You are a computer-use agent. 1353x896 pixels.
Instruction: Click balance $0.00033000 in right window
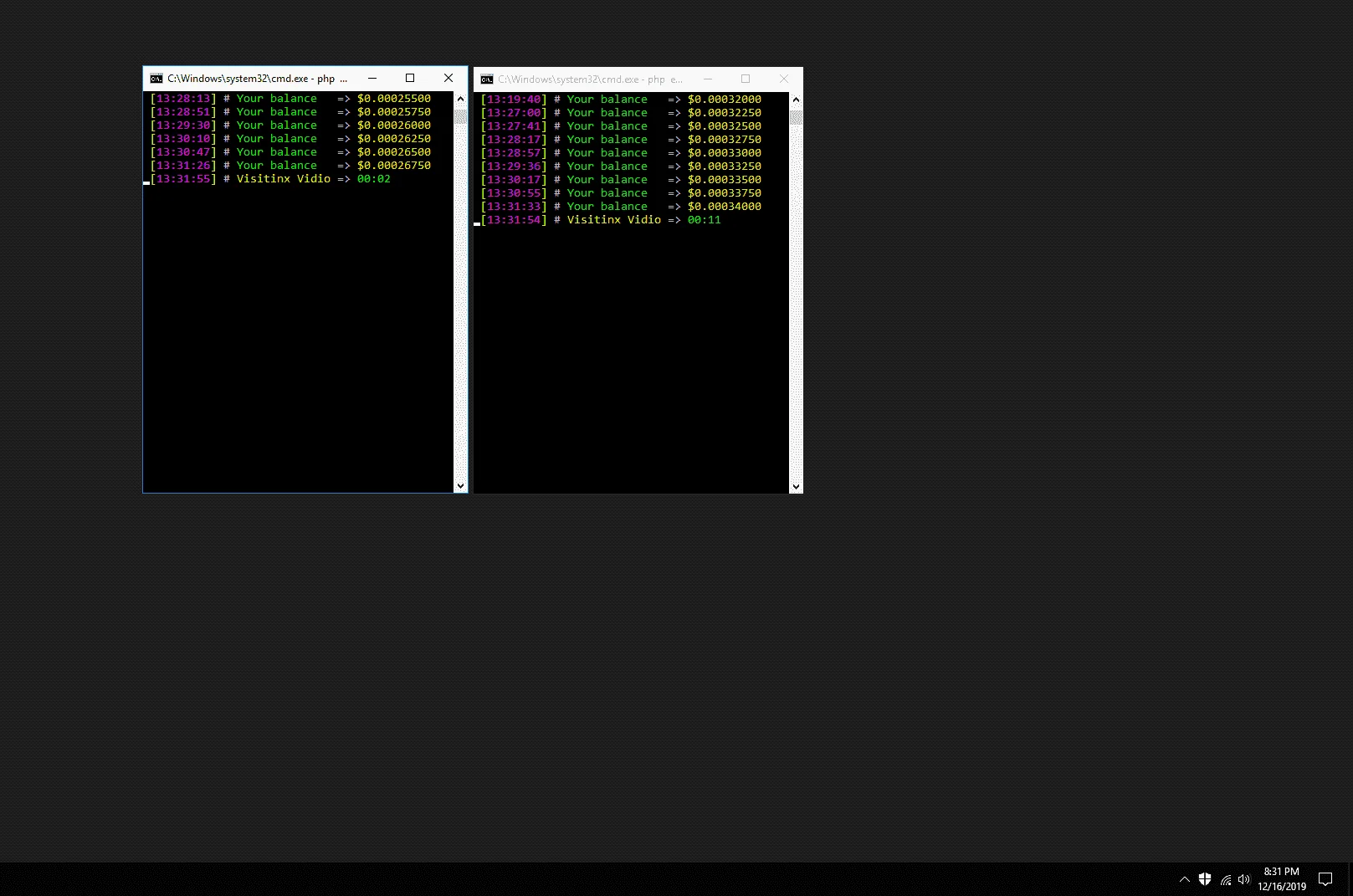pyautogui.click(x=725, y=153)
